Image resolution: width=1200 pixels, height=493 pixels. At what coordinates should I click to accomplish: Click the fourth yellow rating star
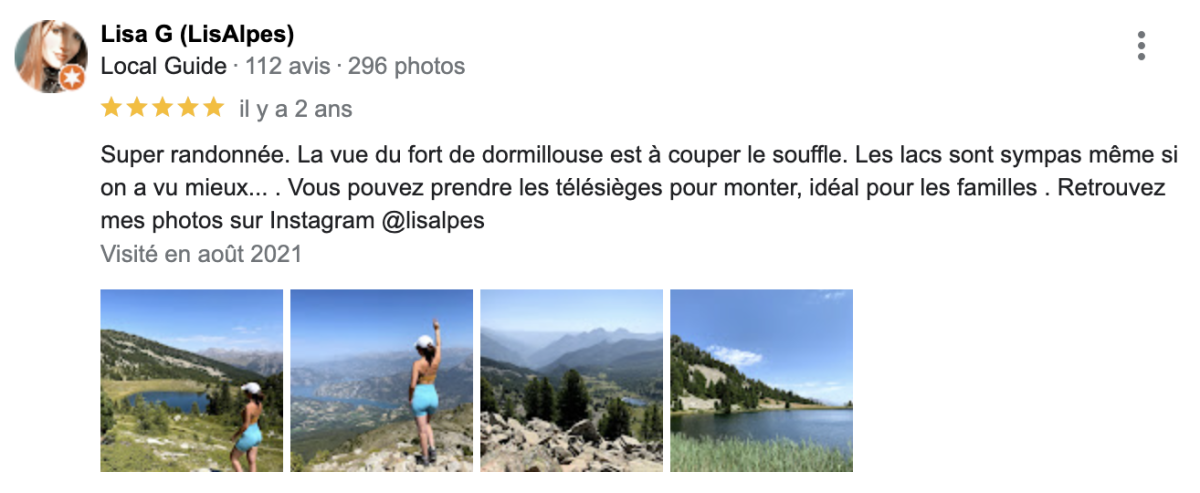188,108
